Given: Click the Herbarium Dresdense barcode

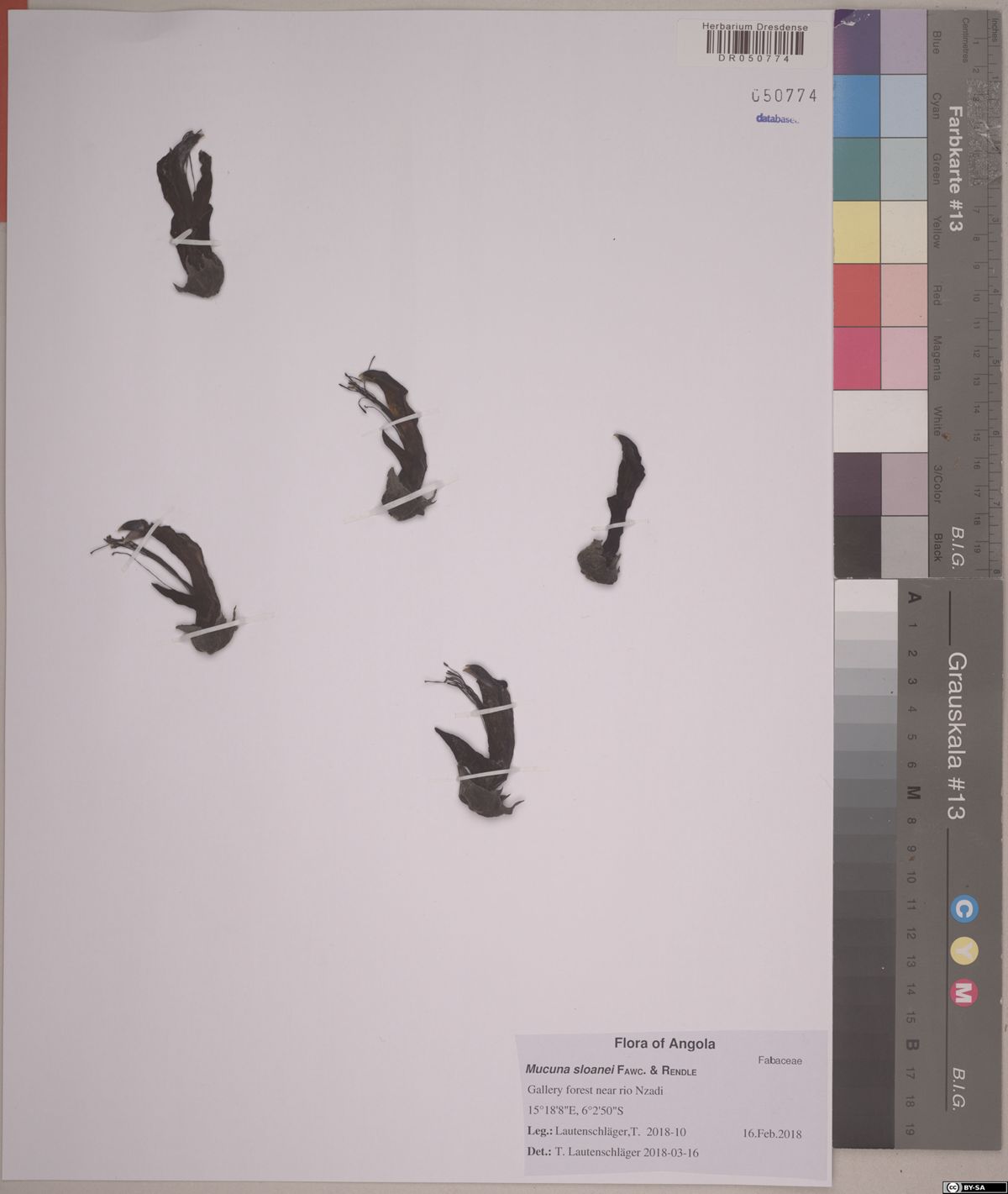Looking at the screenshot, I should point(753,43).
